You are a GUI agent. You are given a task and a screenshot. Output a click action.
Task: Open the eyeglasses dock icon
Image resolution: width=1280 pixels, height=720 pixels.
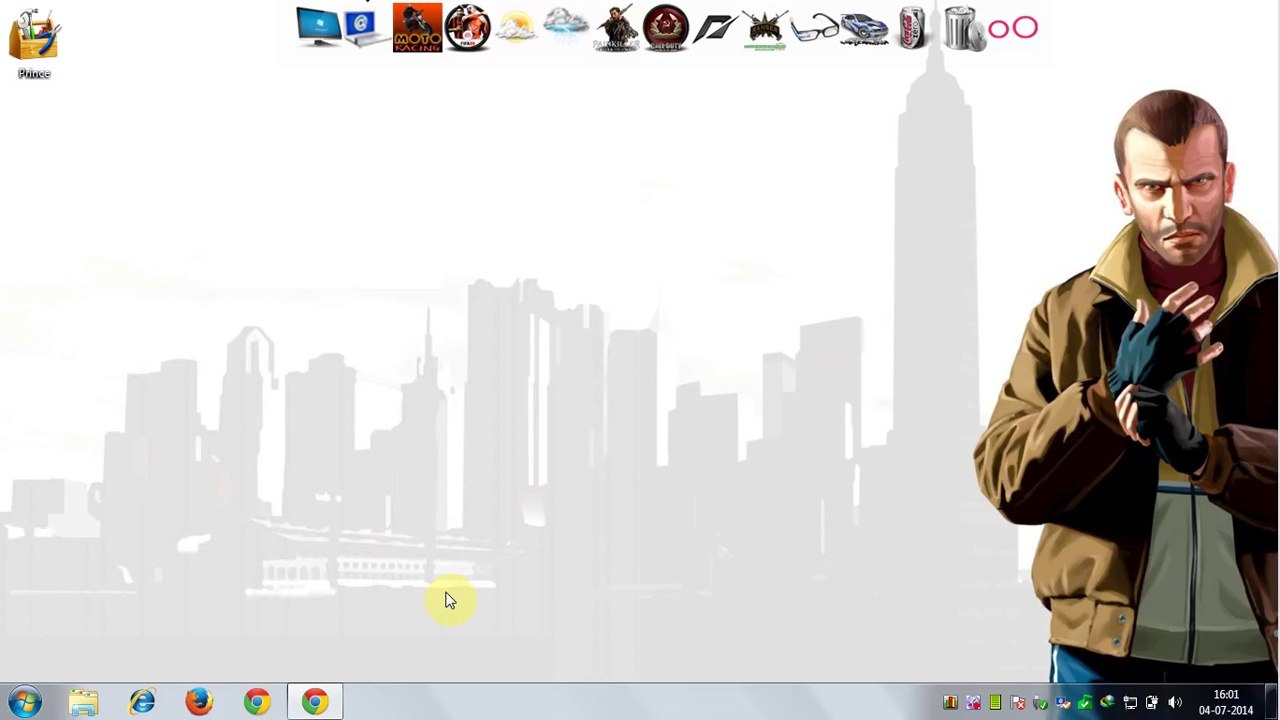tap(814, 28)
